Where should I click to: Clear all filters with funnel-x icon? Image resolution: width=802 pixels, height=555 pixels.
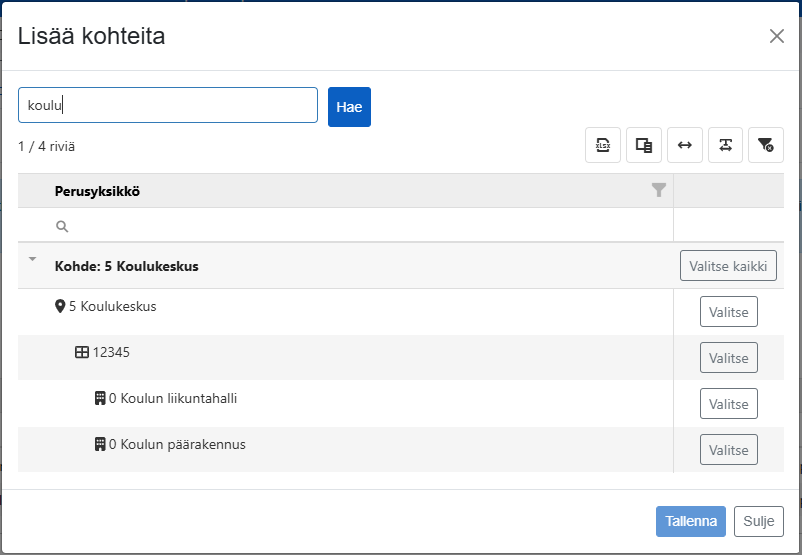coord(766,145)
